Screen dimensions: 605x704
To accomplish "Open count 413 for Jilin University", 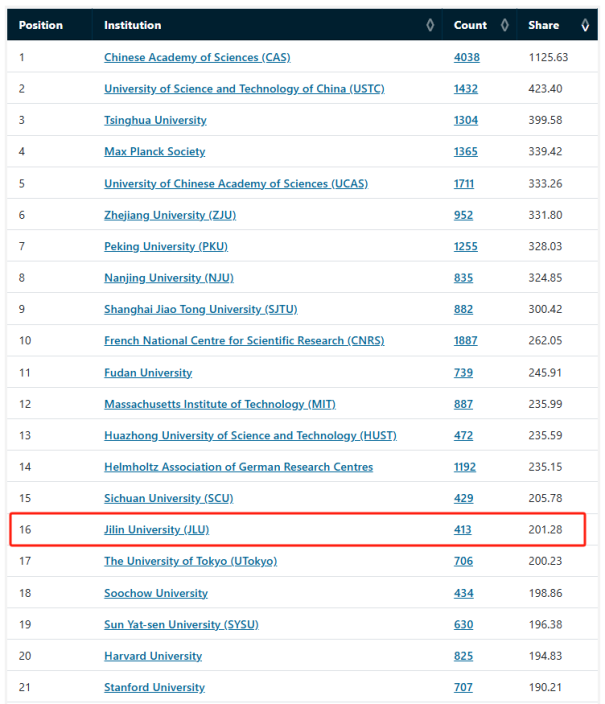I will pos(462,530).
